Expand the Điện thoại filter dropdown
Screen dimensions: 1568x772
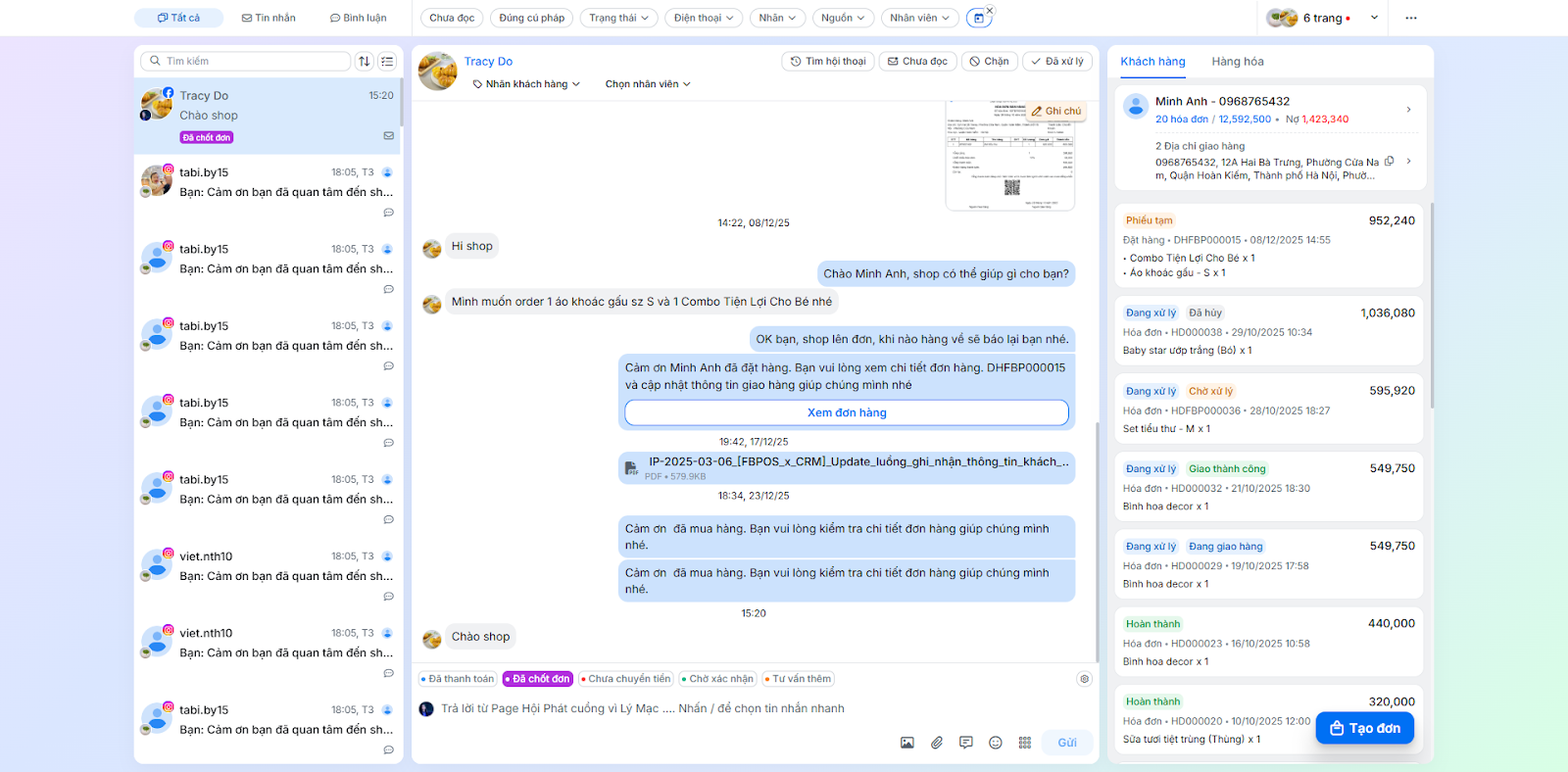pos(704,18)
